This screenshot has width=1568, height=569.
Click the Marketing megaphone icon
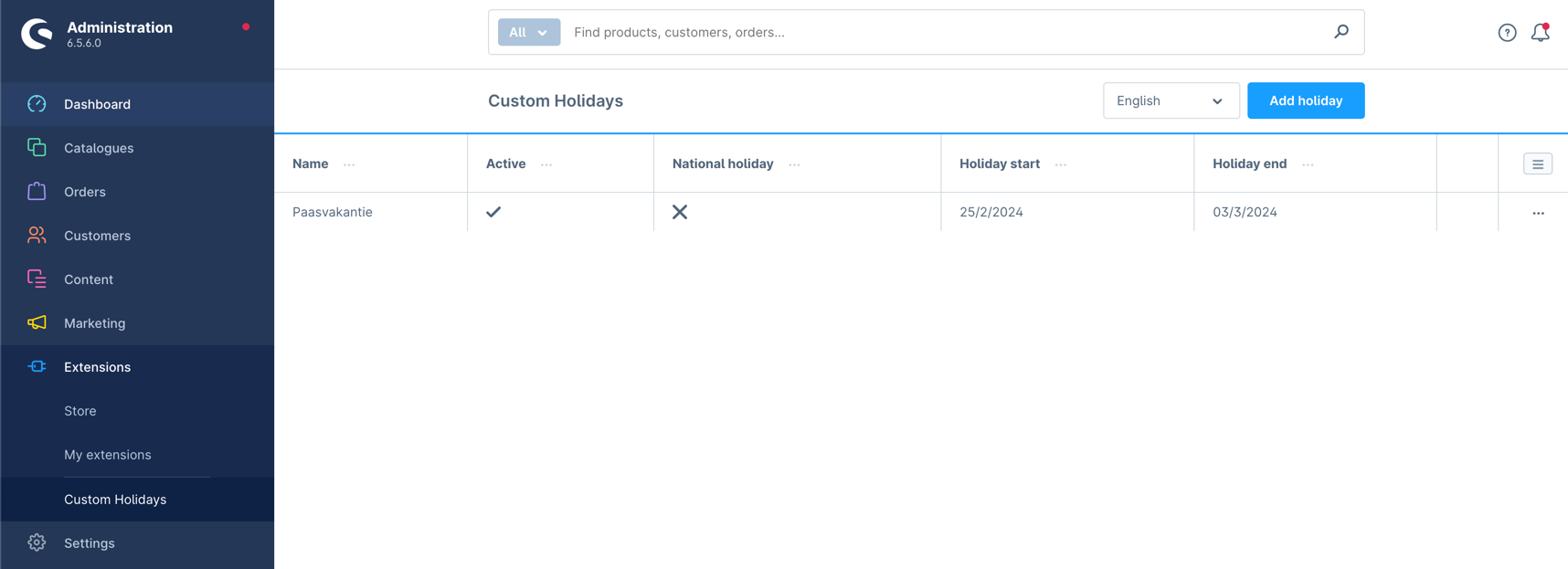37,322
